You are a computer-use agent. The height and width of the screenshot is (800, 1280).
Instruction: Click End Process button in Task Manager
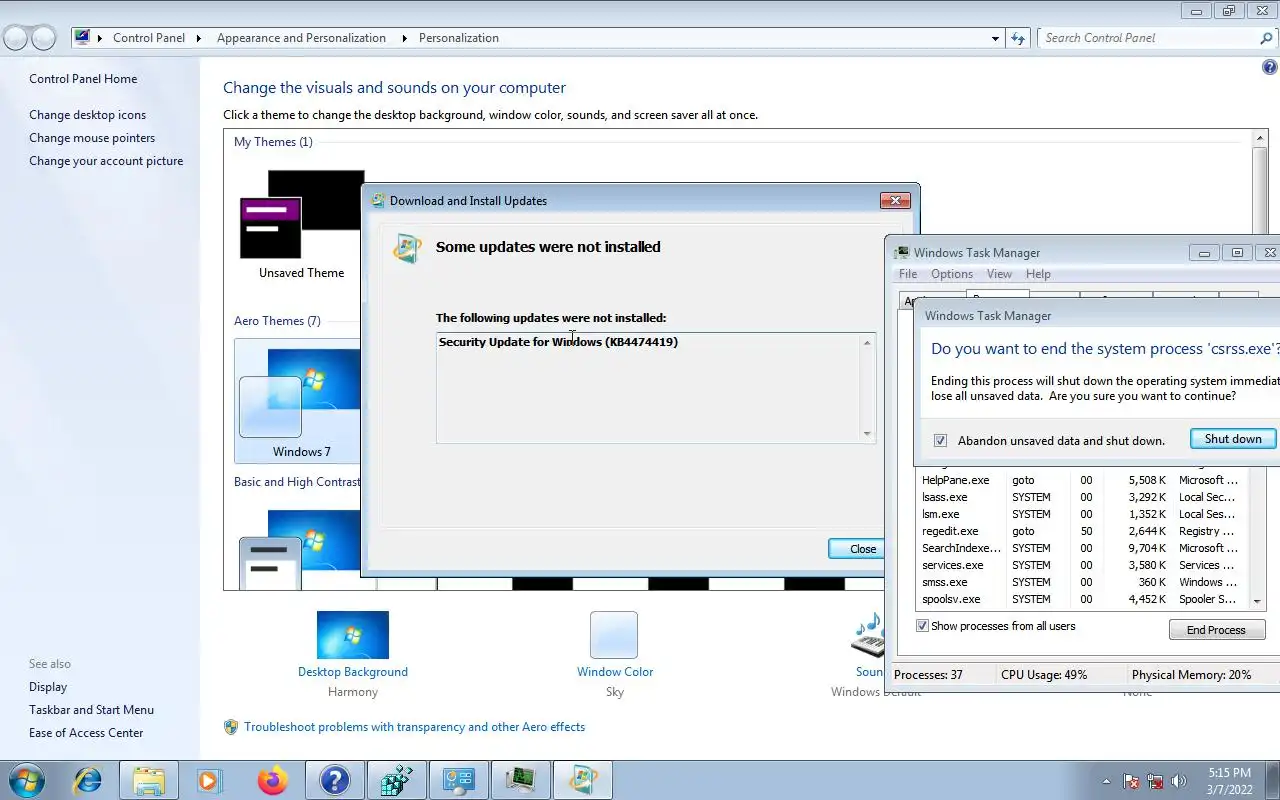point(1216,630)
